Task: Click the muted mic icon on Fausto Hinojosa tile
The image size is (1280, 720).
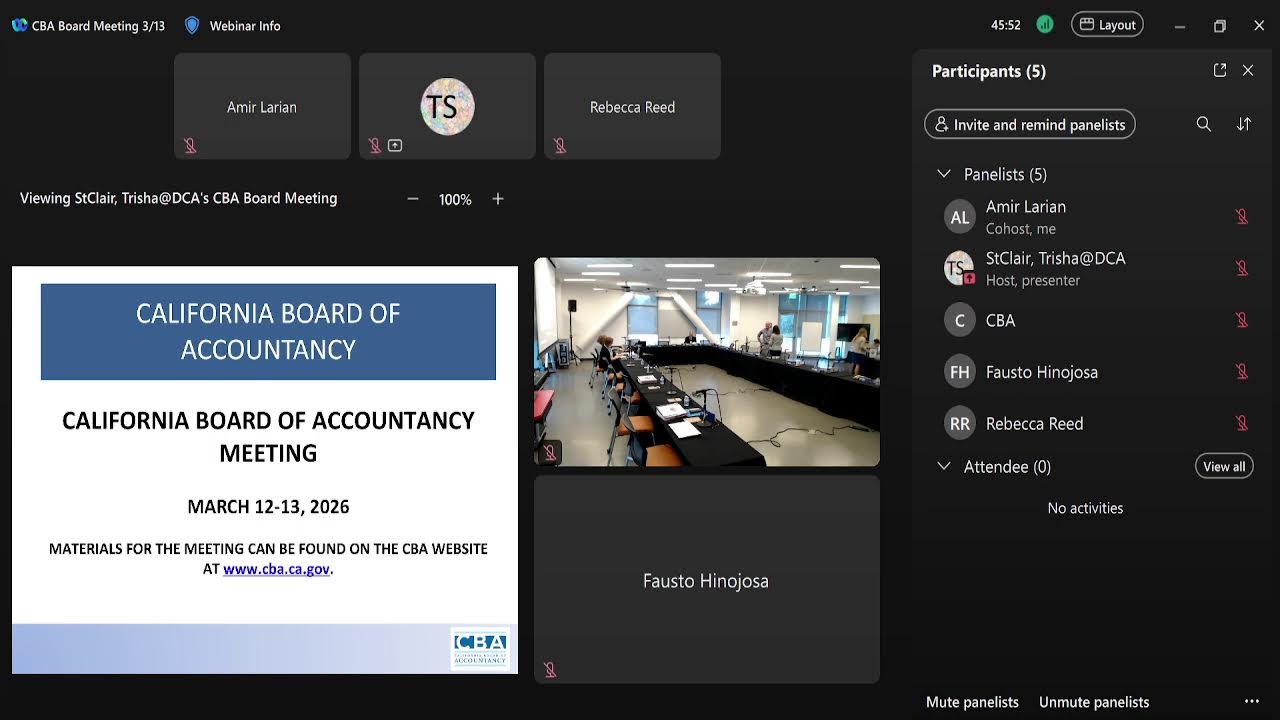Action: [550, 669]
